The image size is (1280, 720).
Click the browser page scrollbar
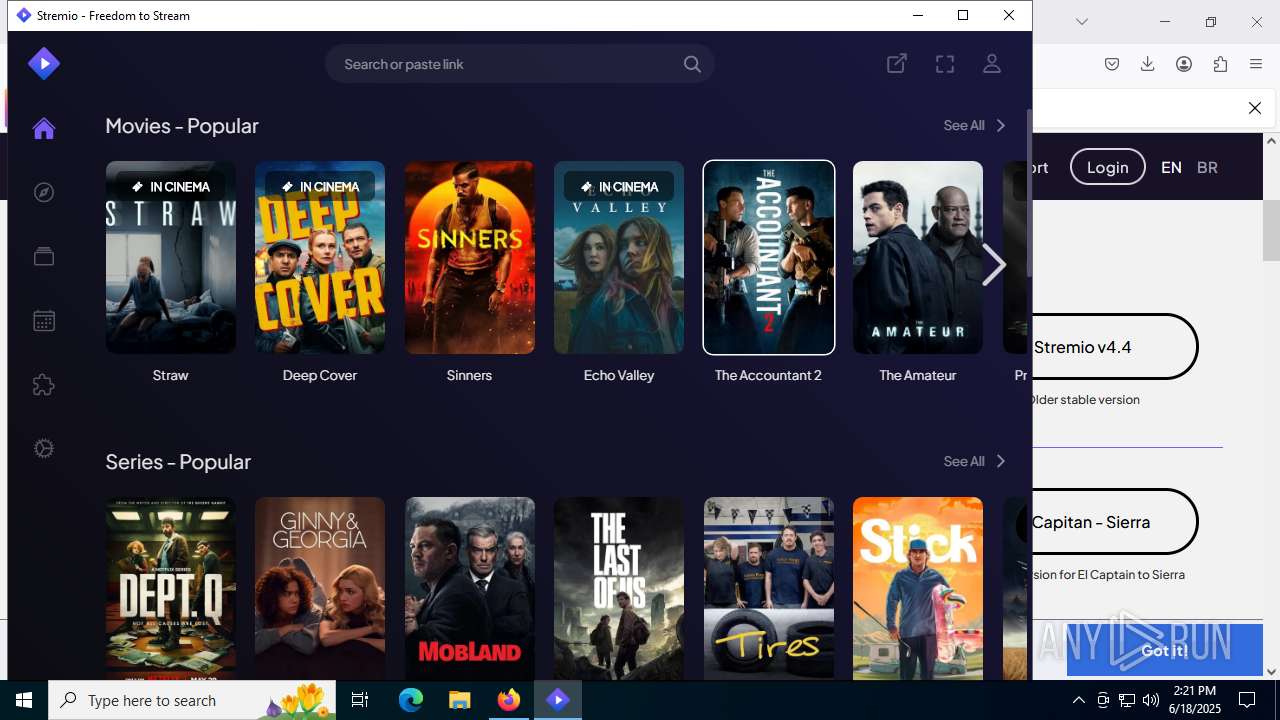(x=1272, y=230)
